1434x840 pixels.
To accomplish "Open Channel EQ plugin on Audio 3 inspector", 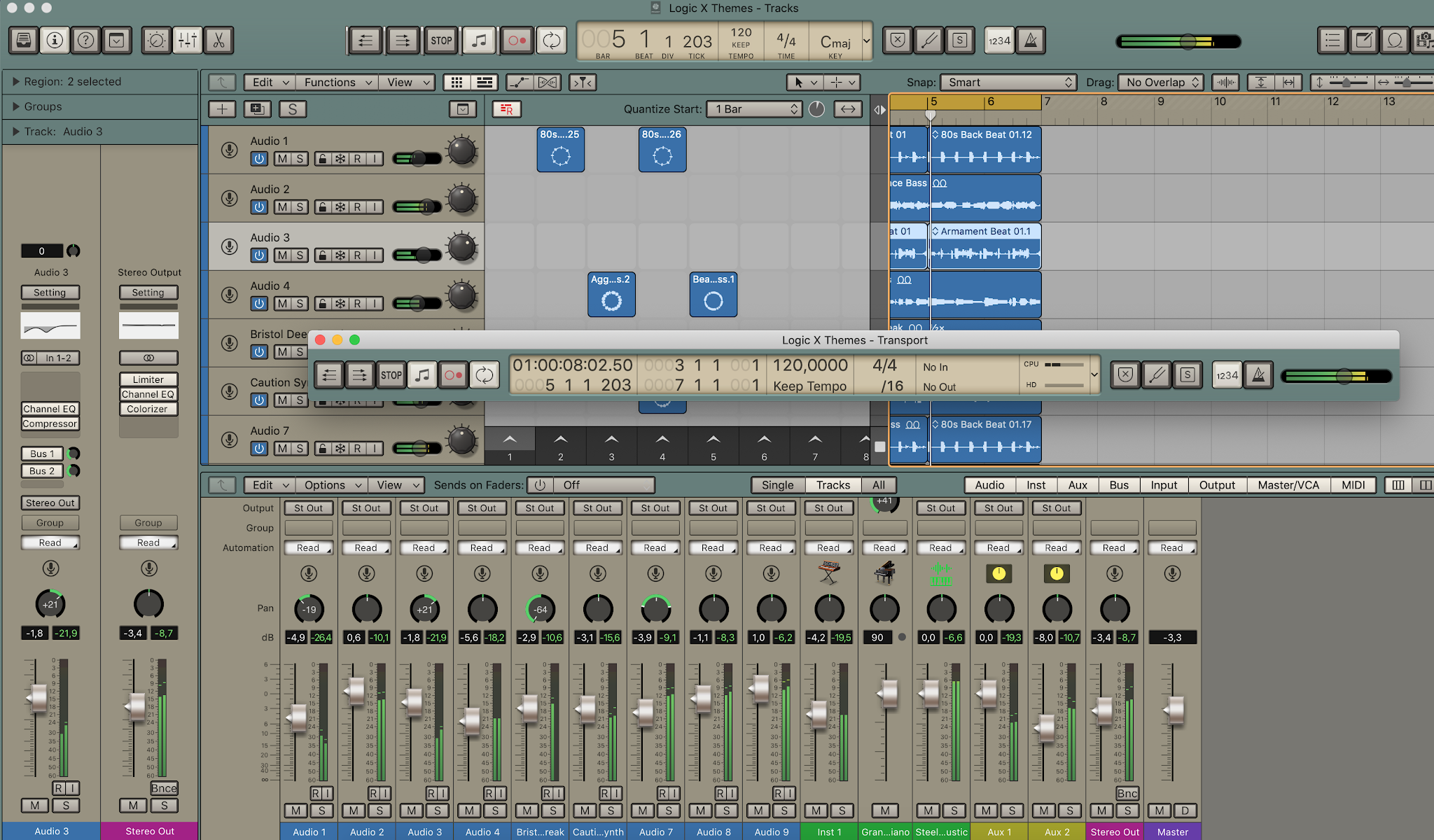I will (x=50, y=409).
